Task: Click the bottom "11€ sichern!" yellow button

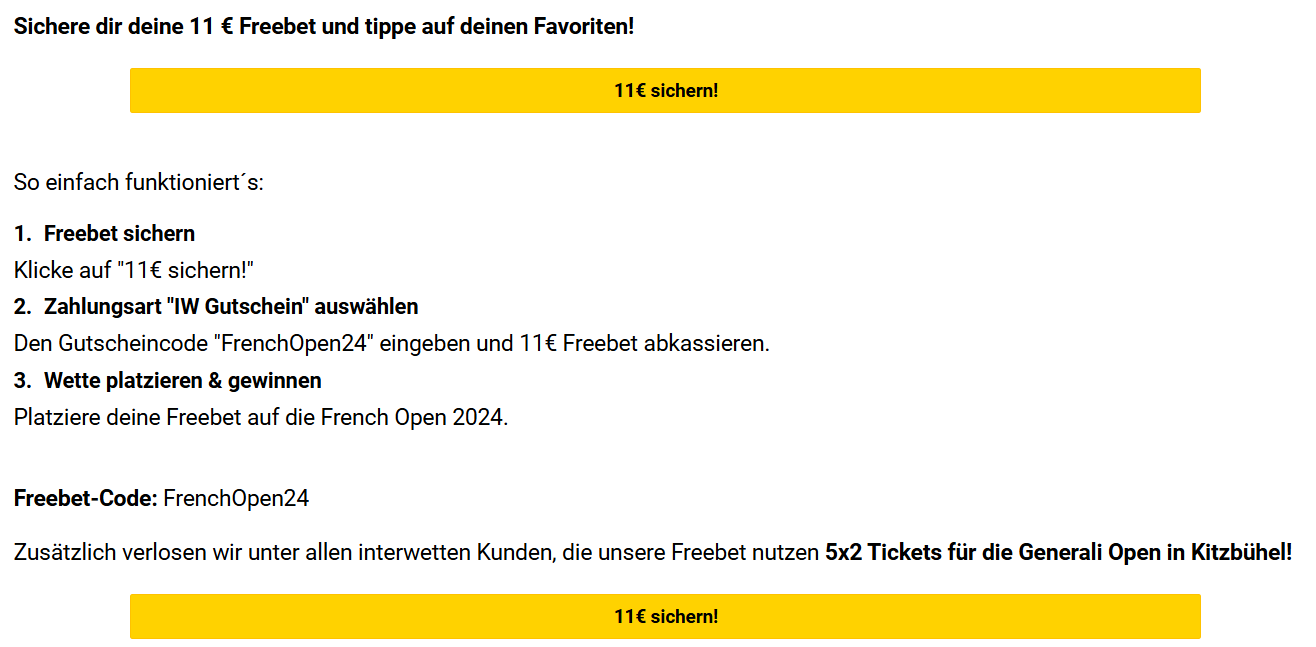Action: [x=665, y=616]
